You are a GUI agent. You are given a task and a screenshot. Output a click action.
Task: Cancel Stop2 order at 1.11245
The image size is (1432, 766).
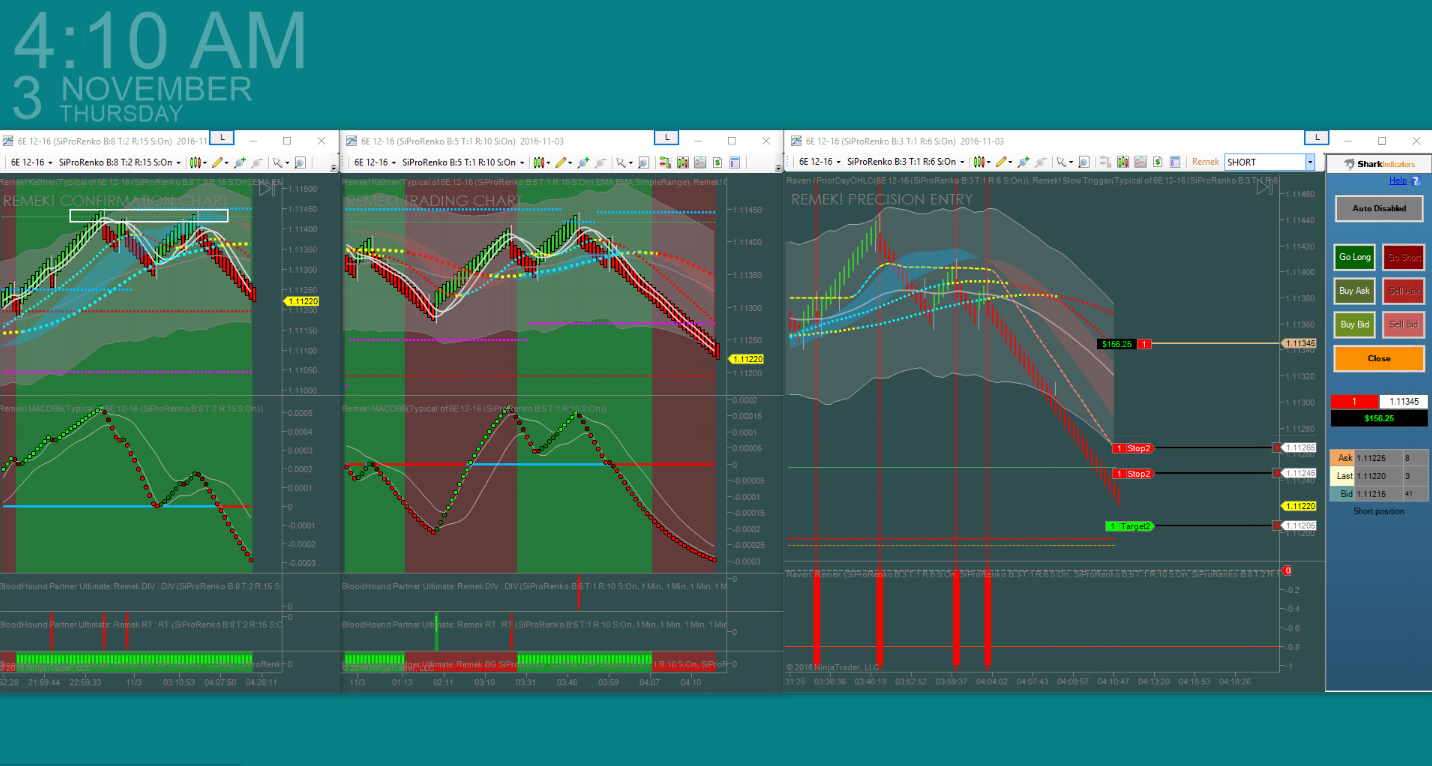[1276, 473]
